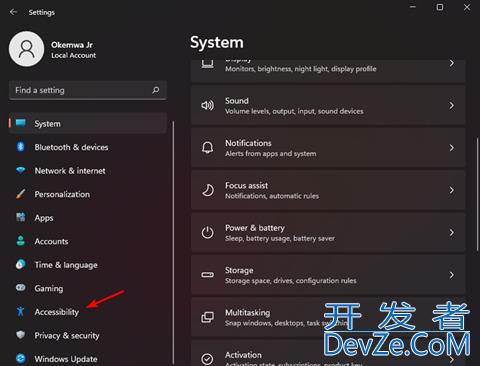The width and height of the screenshot is (480, 366).
Task: Expand the Notifications chevron arrow
Action: [452, 148]
